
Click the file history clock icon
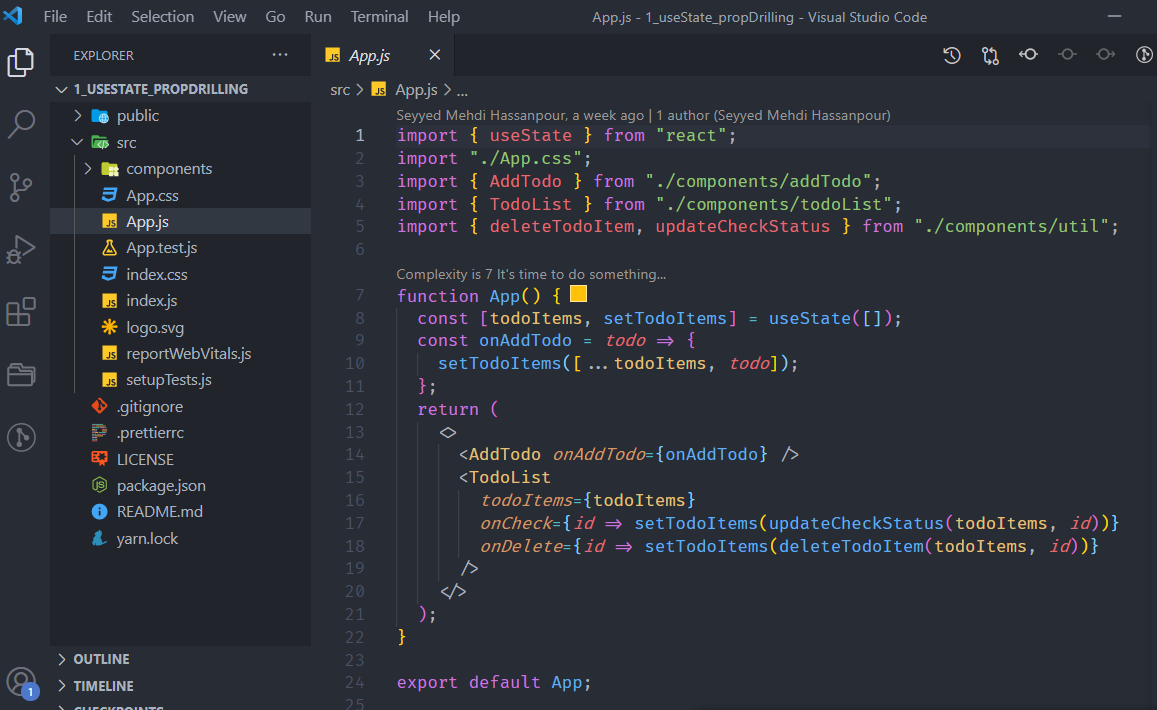(952, 56)
